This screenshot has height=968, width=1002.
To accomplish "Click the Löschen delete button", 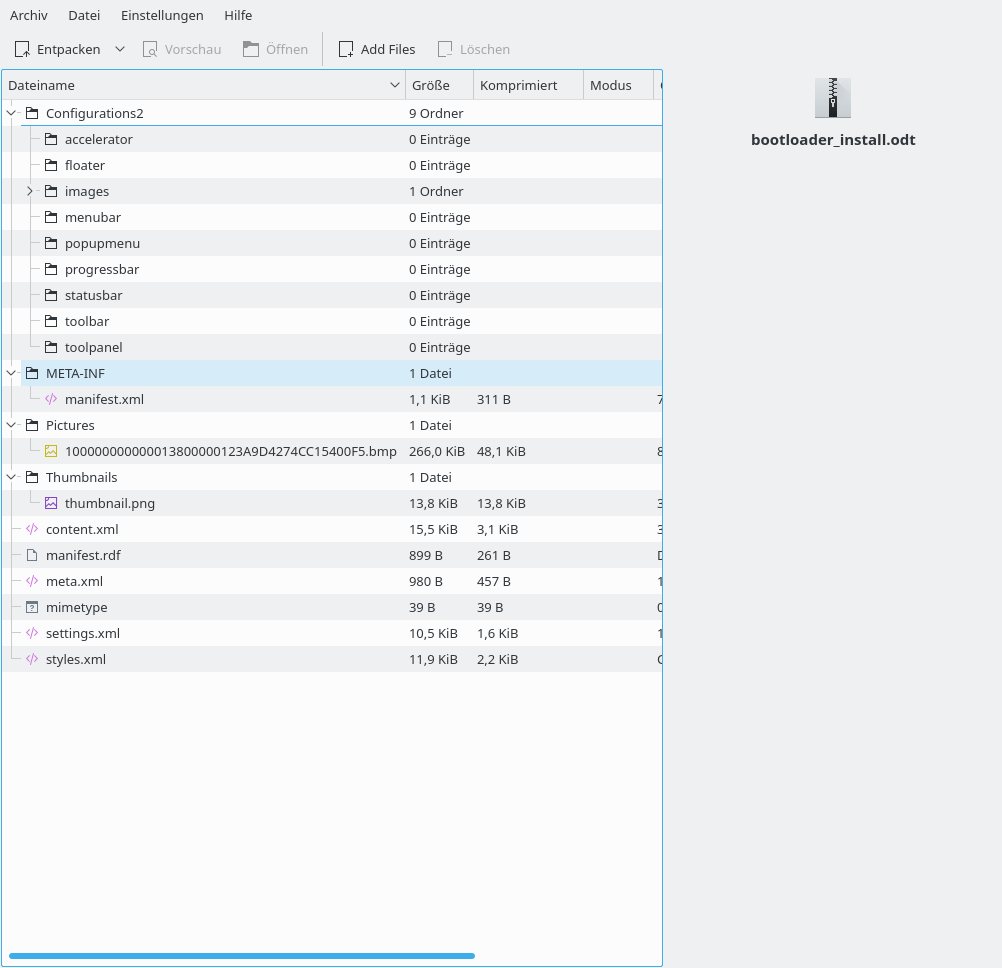I will coord(474,49).
